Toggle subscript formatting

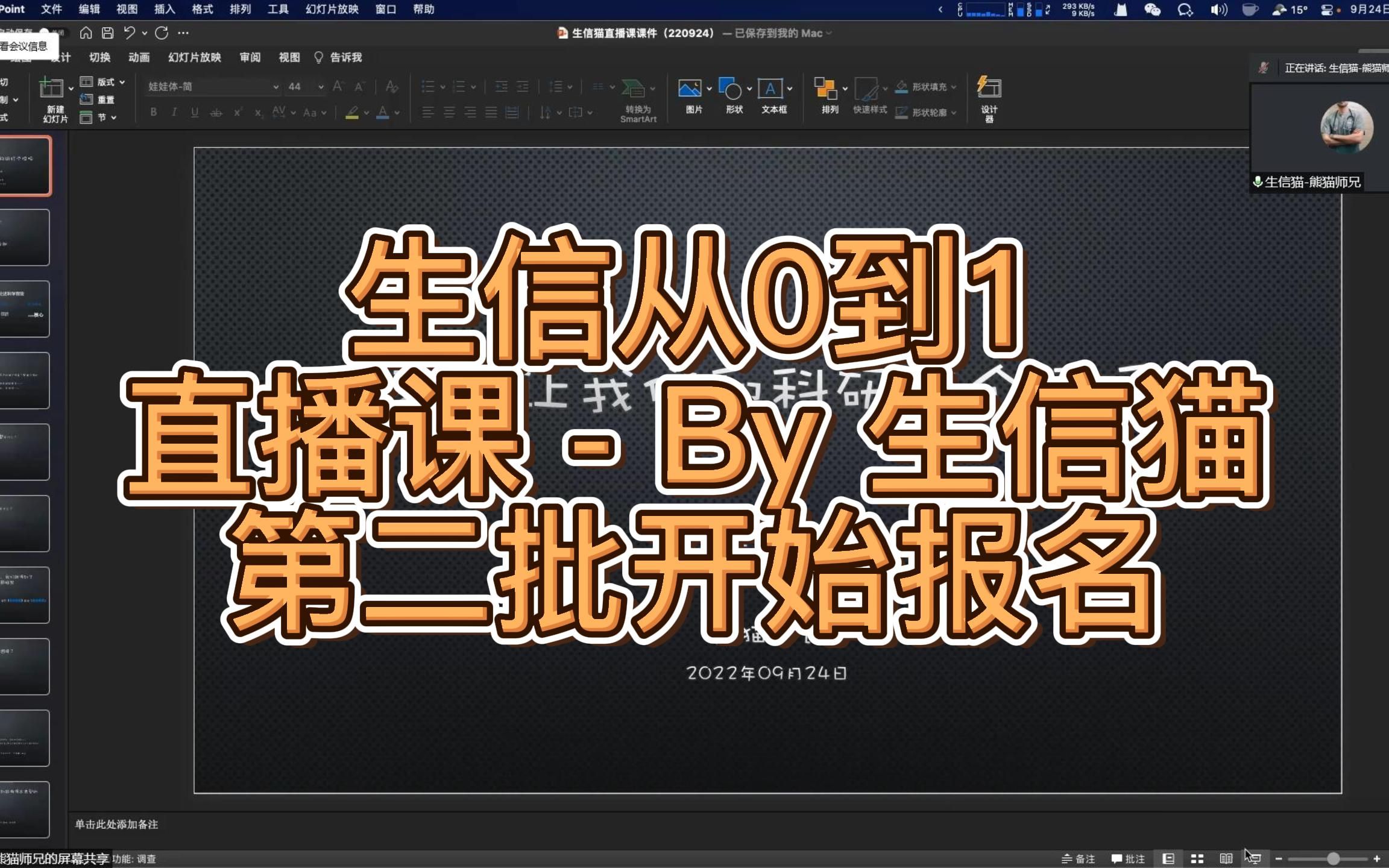pyautogui.click(x=258, y=112)
